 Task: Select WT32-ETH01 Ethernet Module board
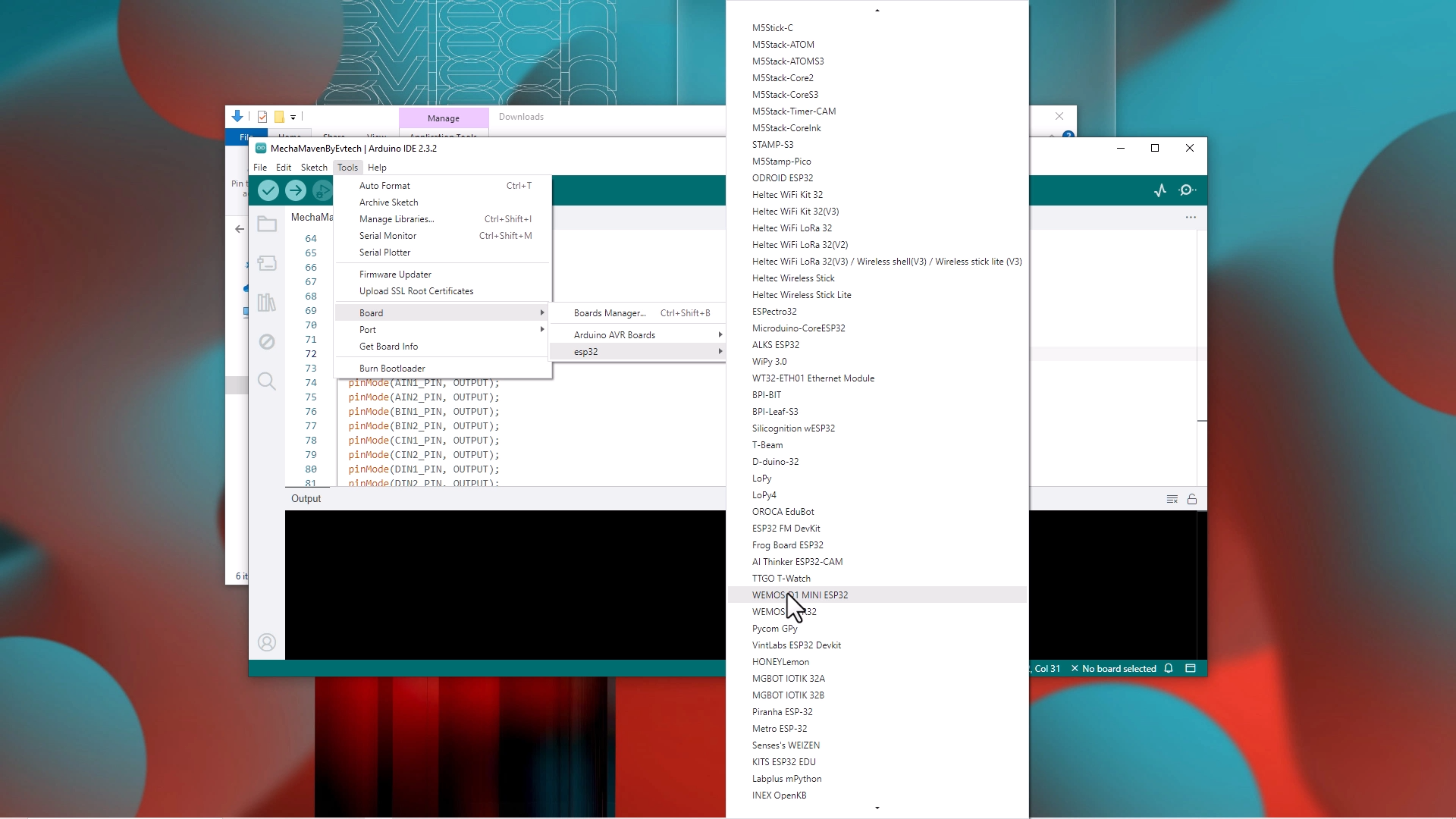pyautogui.click(x=877, y=378)
